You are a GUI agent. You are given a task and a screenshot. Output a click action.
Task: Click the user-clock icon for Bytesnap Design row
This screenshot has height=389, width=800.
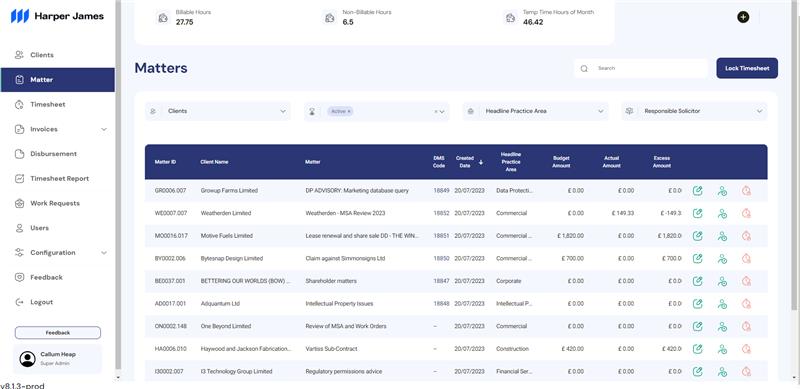[722, 259]
